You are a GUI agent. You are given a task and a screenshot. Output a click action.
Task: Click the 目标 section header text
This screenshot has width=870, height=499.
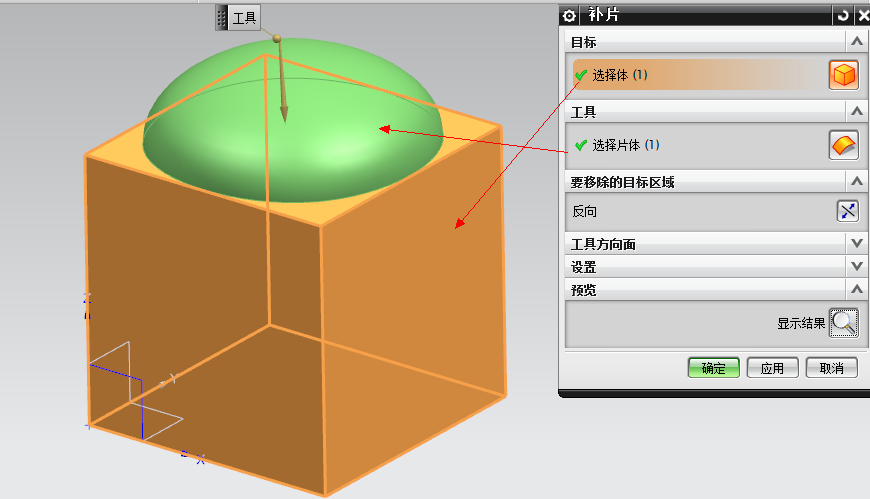coord(584,42)
